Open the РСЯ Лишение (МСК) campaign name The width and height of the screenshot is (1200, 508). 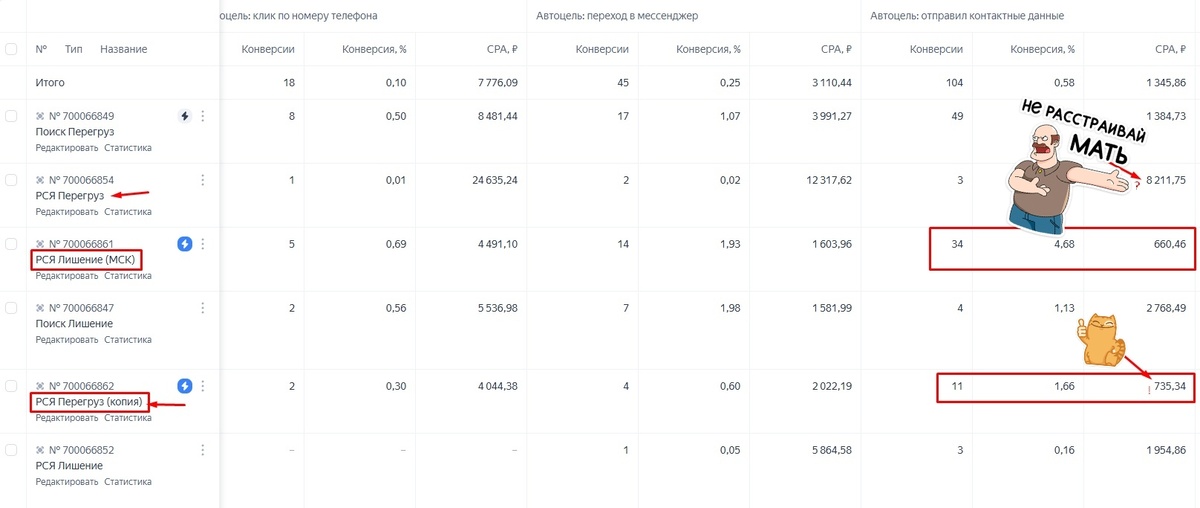[85, 260]
